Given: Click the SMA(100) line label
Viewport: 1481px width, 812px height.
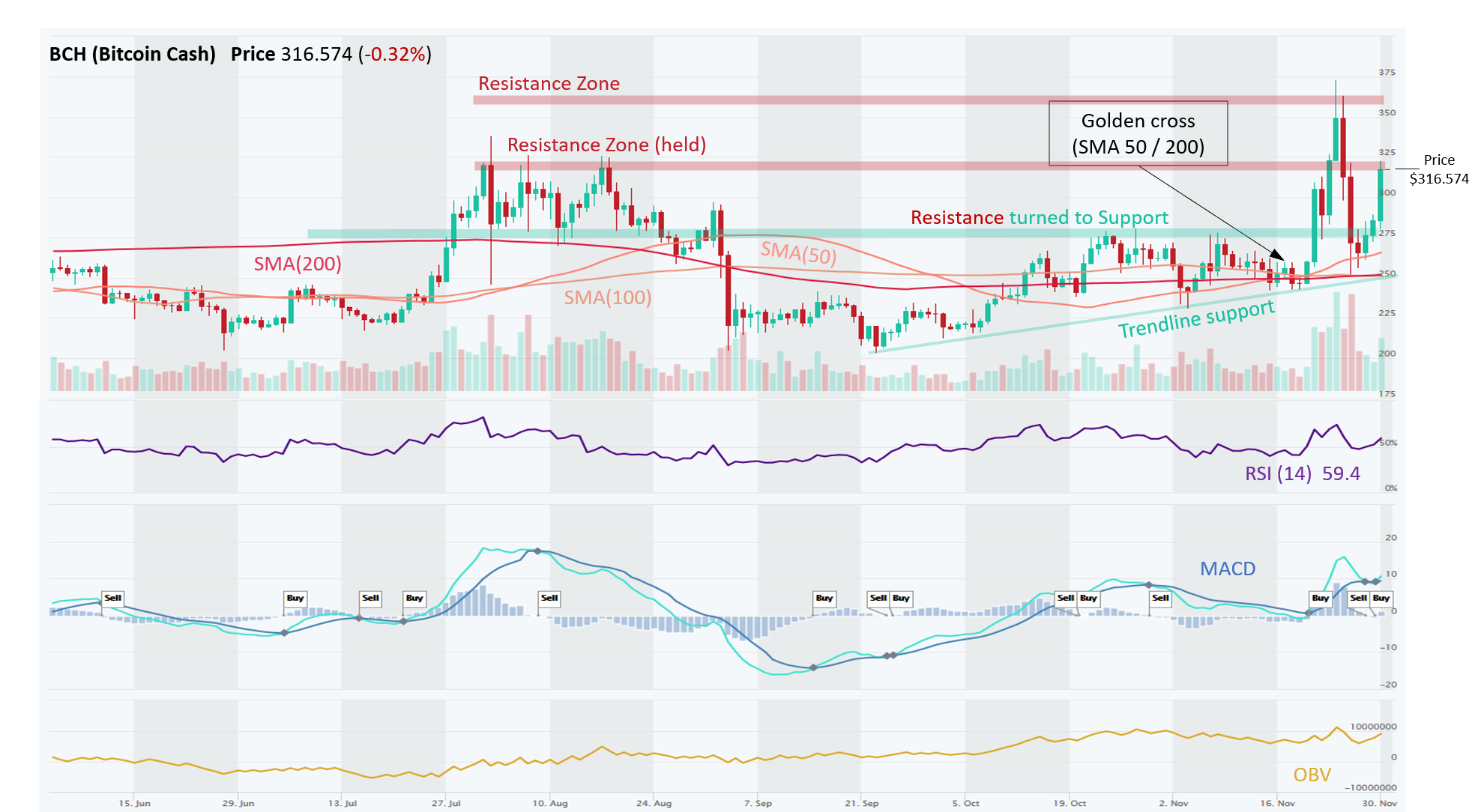Looking at the screenshot, I should 607,297.
